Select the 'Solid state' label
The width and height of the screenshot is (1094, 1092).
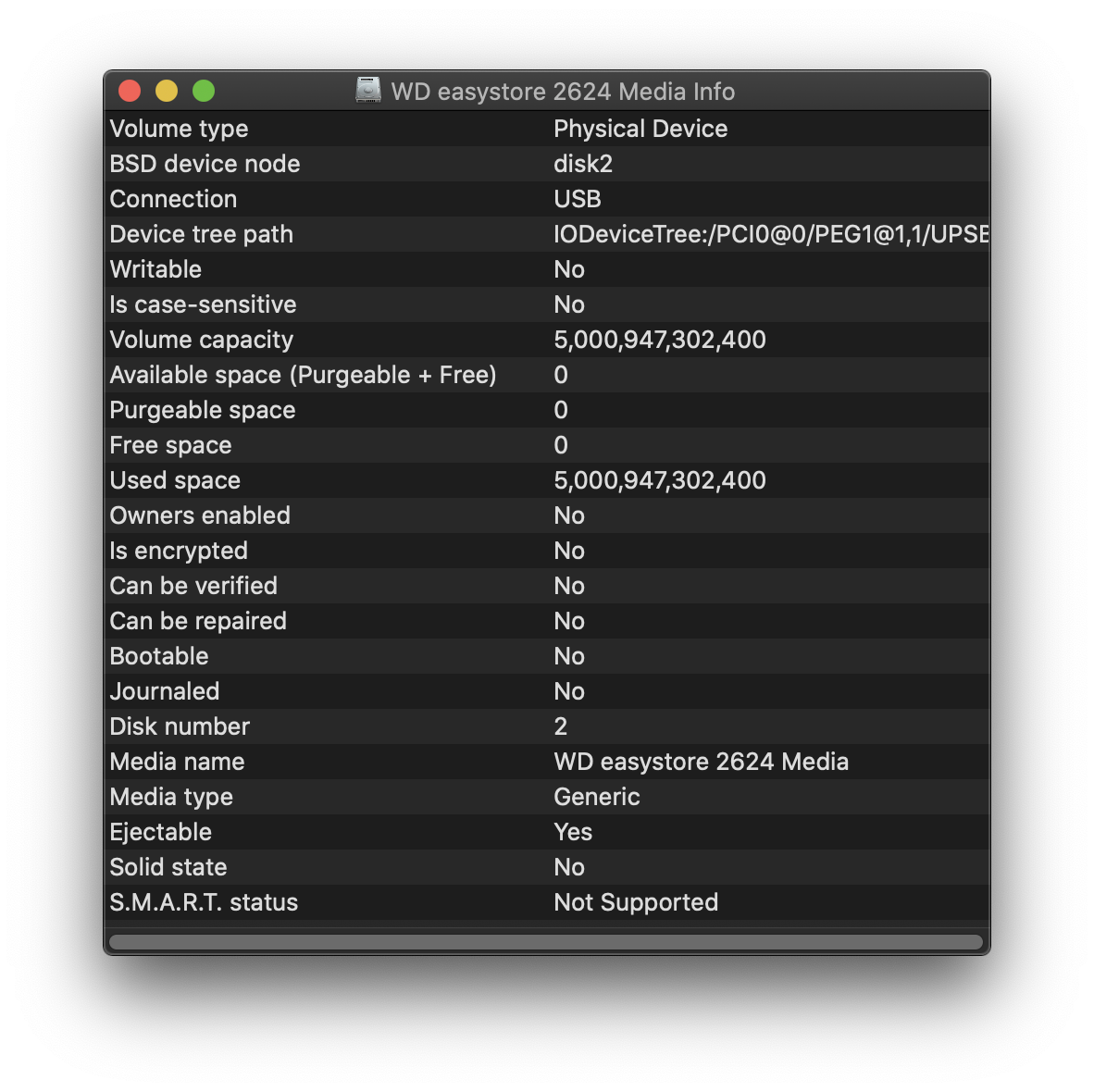168,867
